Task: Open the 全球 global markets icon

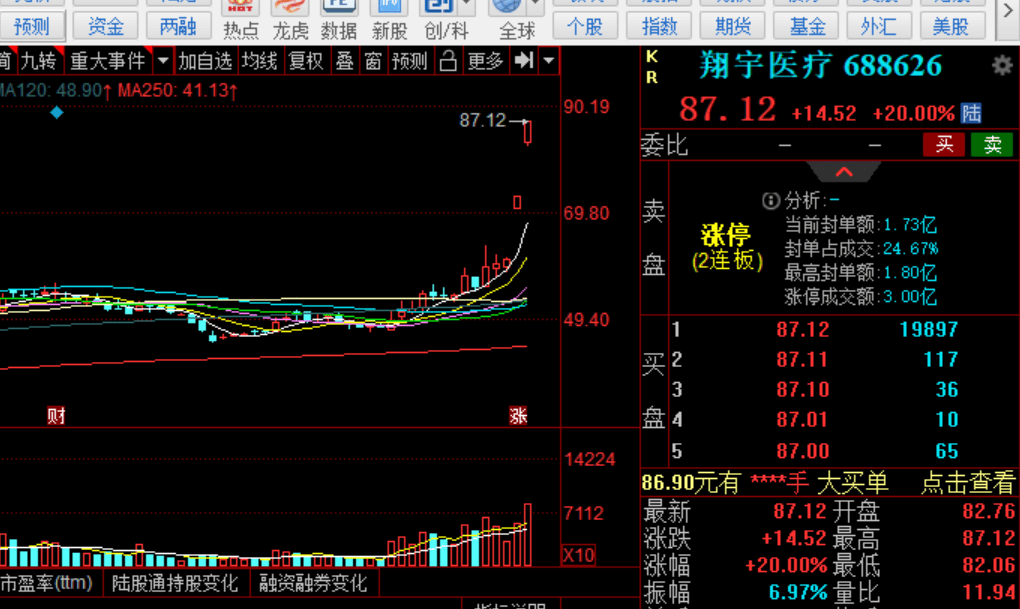Action: click(517, 18)
